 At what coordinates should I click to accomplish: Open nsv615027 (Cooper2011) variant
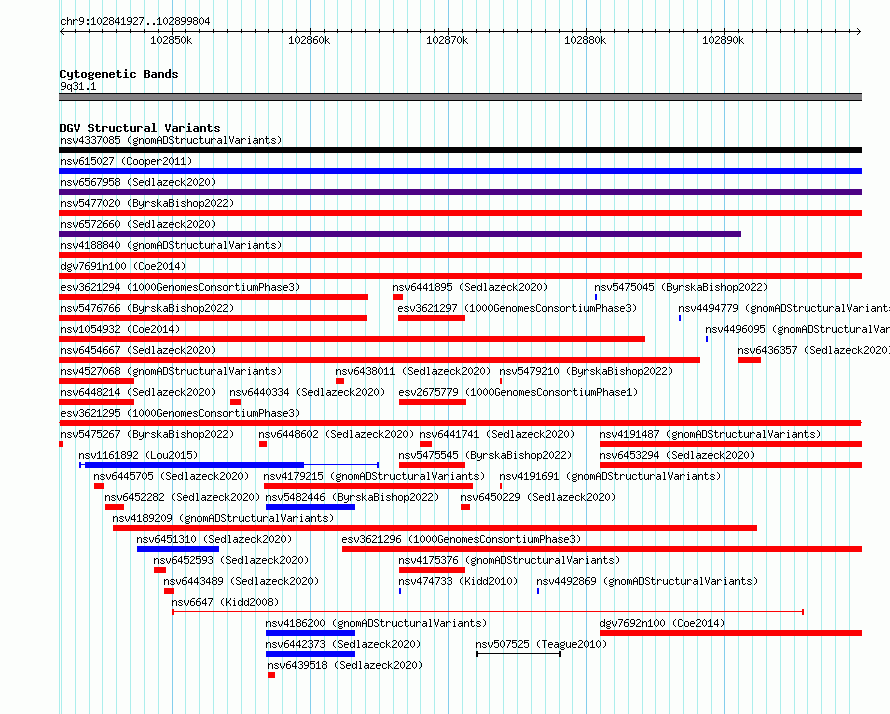coord(126,161)
